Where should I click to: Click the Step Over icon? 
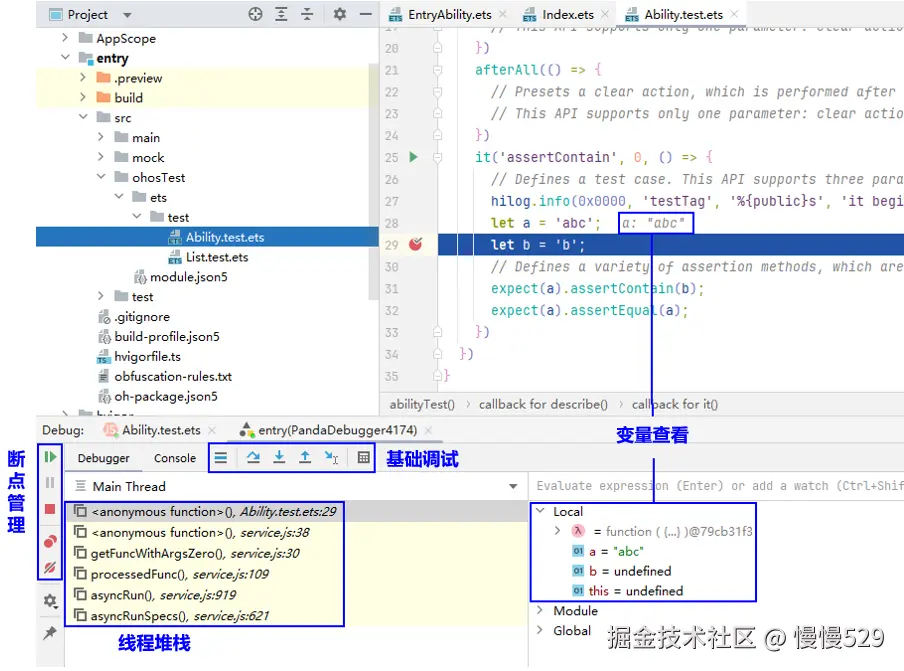point(253,458)
